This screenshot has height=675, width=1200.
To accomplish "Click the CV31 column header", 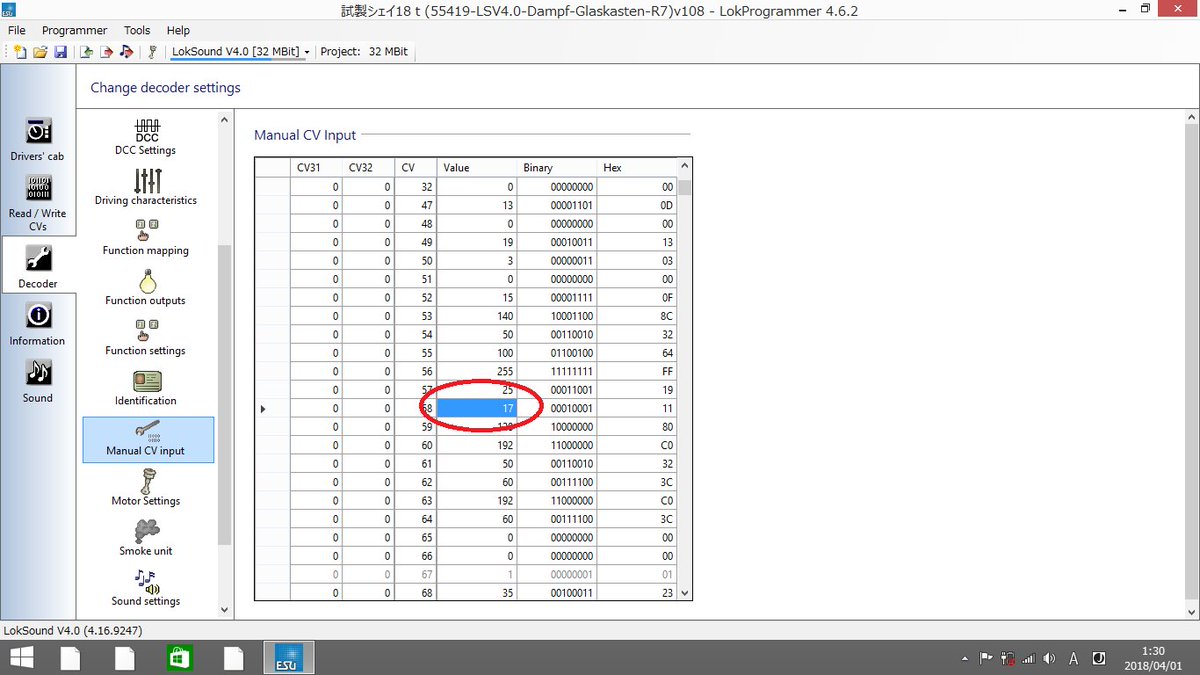I will pyautogui.click(x=316, y=168).
